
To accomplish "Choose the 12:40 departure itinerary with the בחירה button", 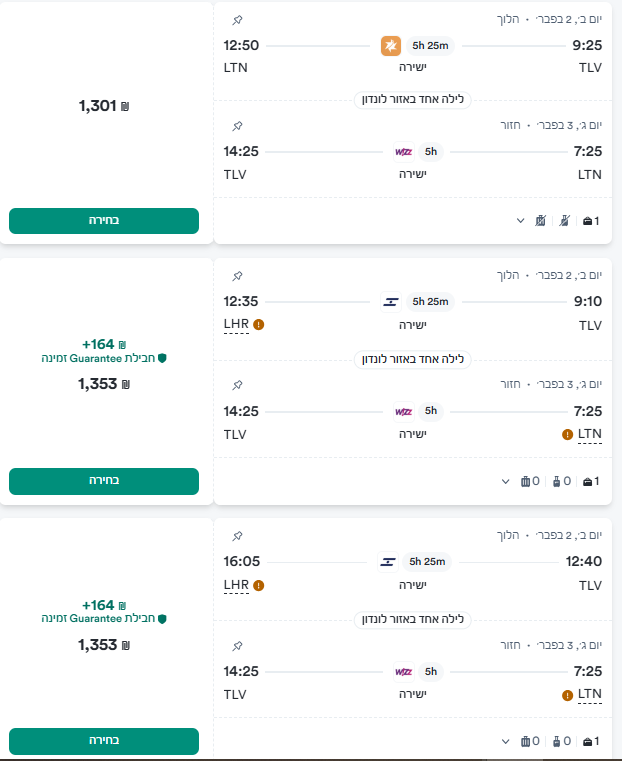I will [104, 741].
